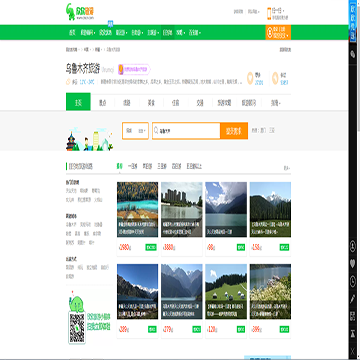Select the 五日游以上 filter tab

click(194, 166)
